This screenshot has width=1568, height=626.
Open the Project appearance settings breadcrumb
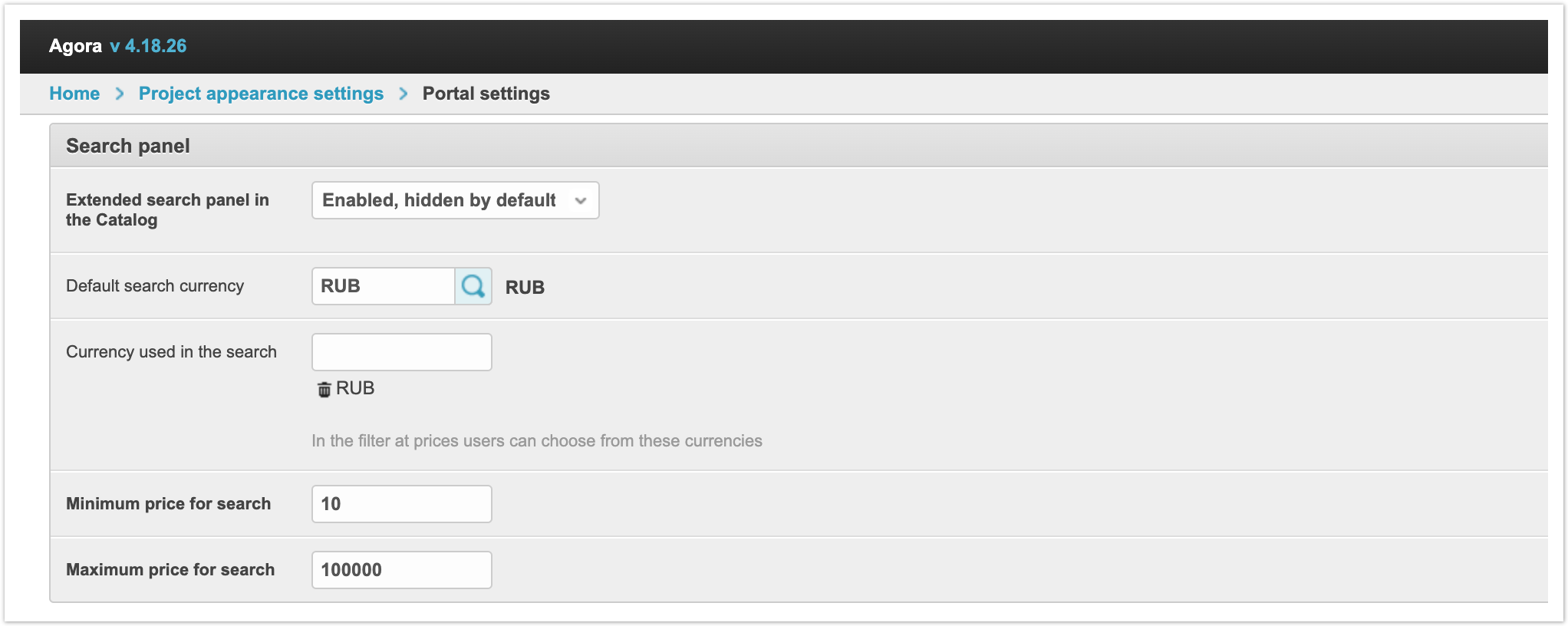[x=261, y=94]
